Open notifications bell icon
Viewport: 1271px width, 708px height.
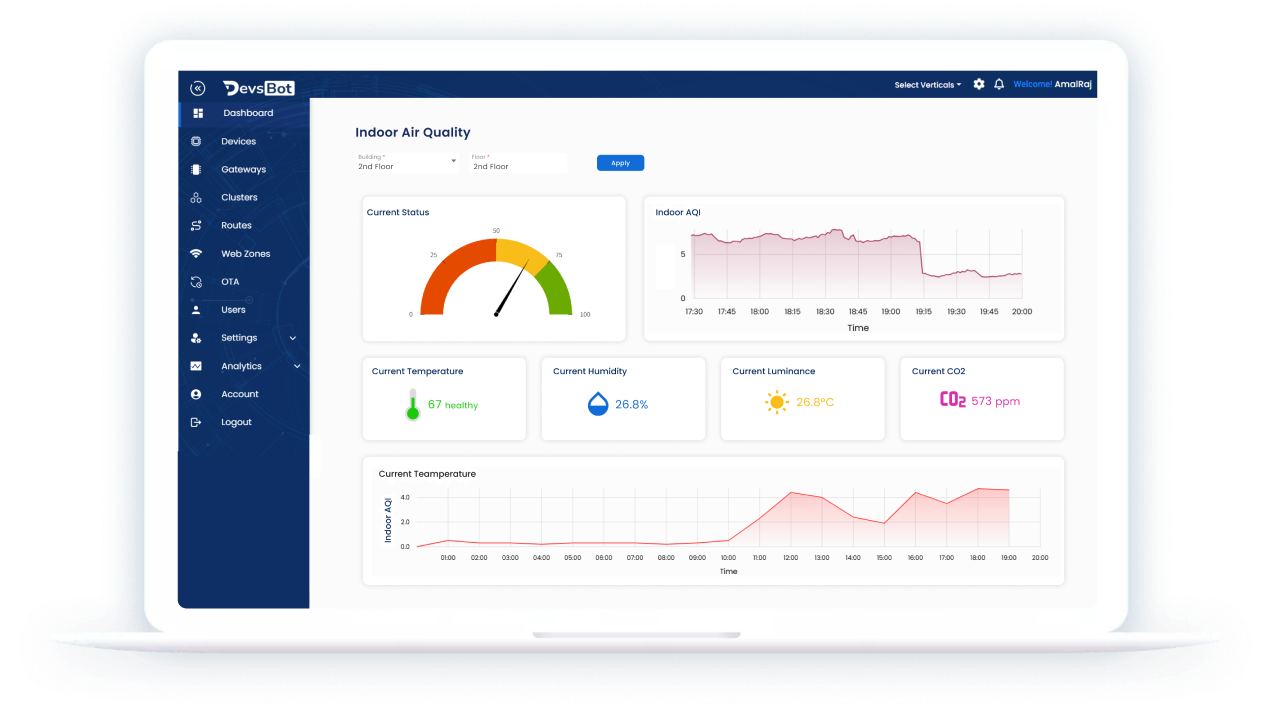point(999,85)
